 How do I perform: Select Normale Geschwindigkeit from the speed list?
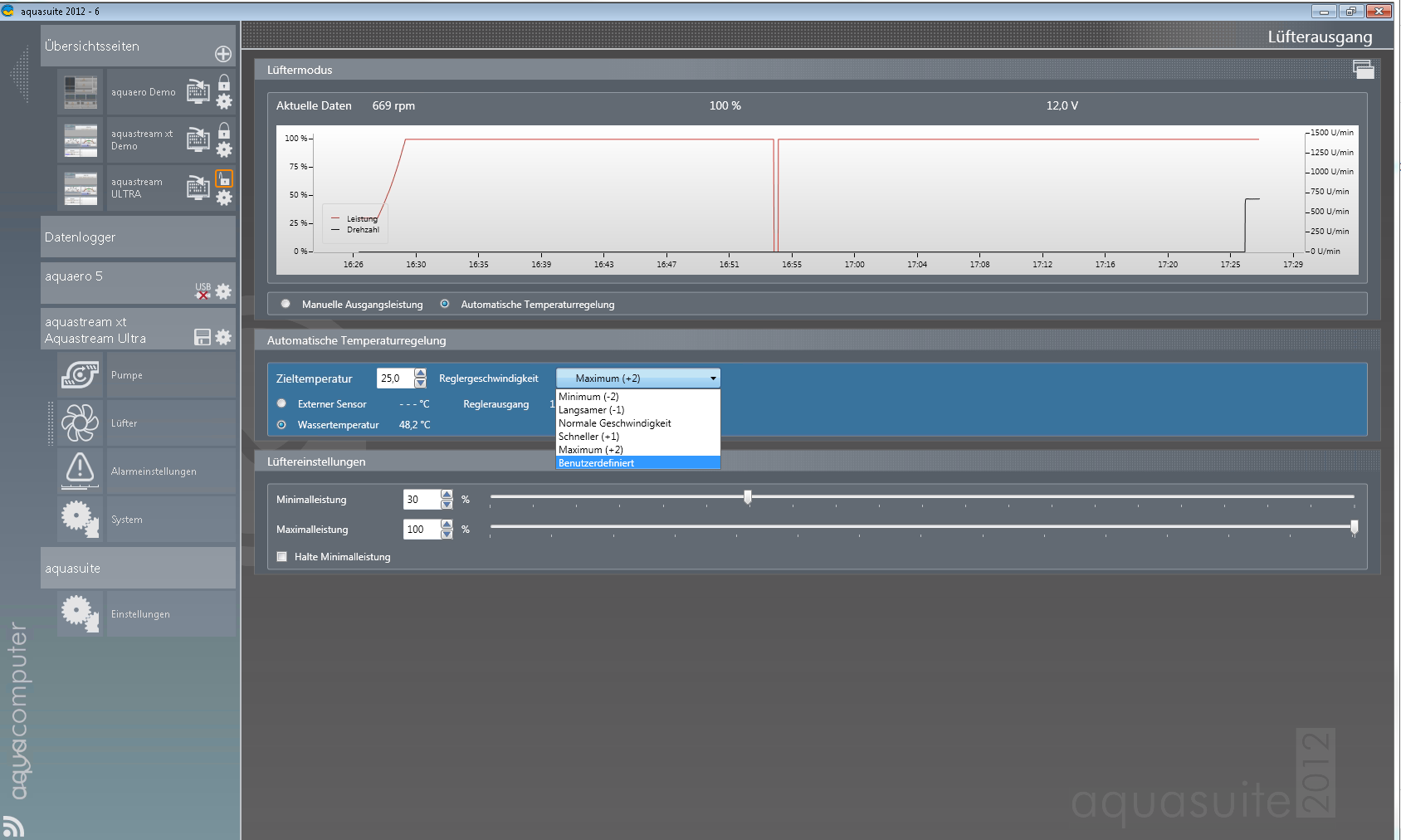coord(638,423)
